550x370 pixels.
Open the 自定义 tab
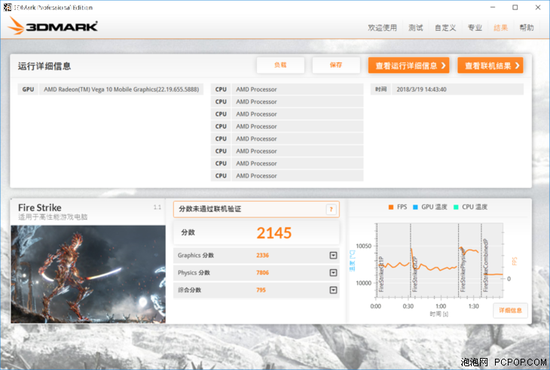445,28
